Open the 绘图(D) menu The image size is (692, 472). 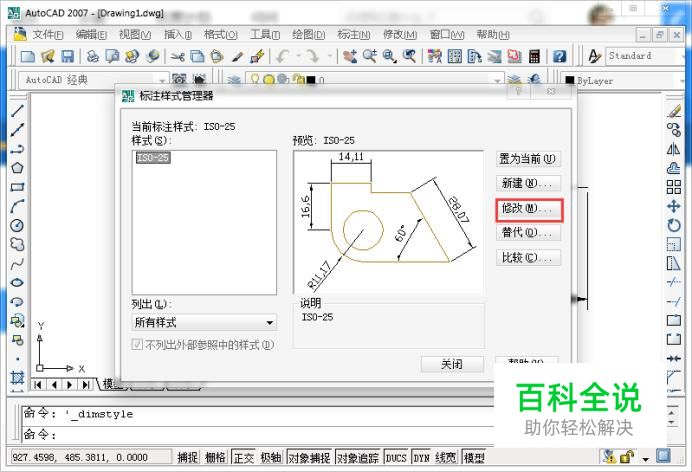pyautogui.click(x=308, y=34)
